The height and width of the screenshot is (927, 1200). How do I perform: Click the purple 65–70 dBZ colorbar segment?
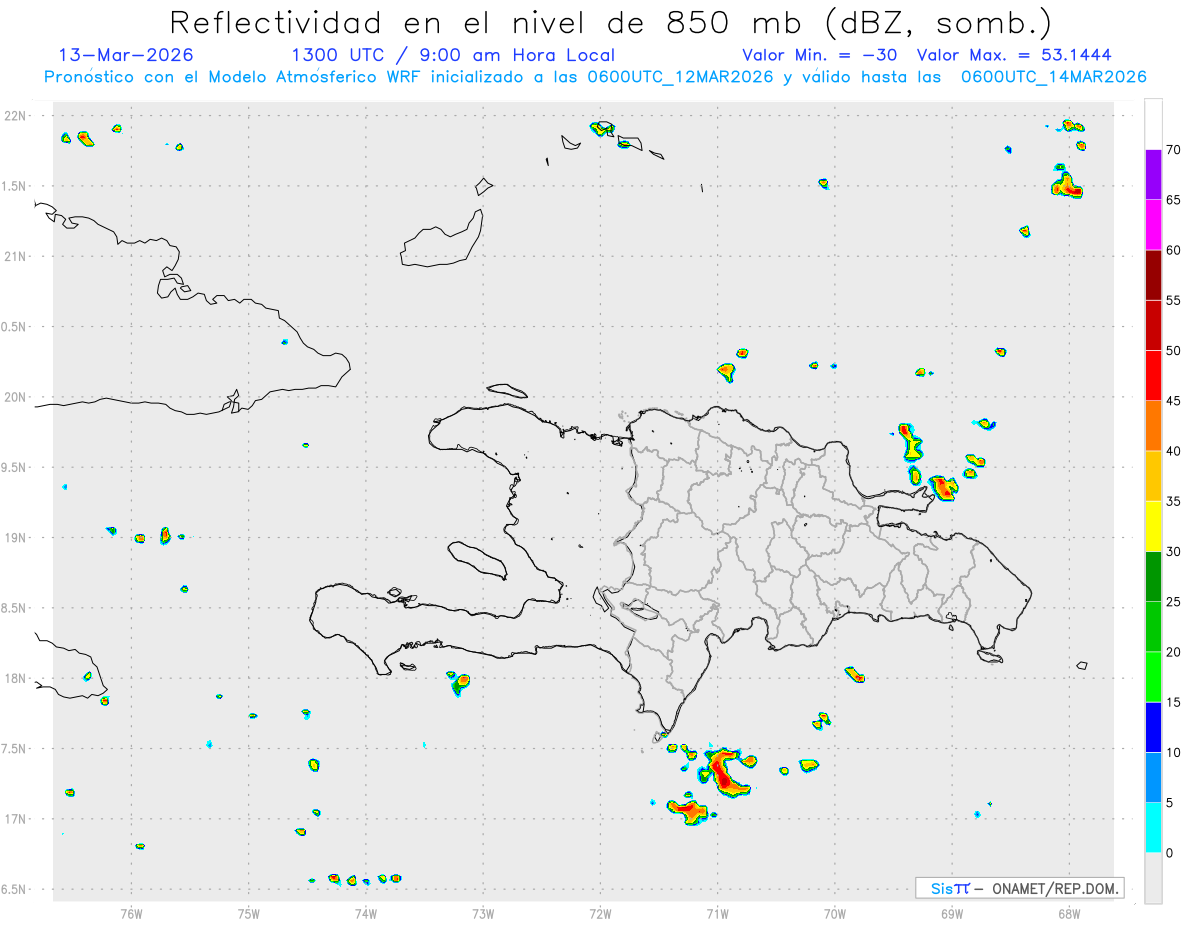coord(1153,175)
